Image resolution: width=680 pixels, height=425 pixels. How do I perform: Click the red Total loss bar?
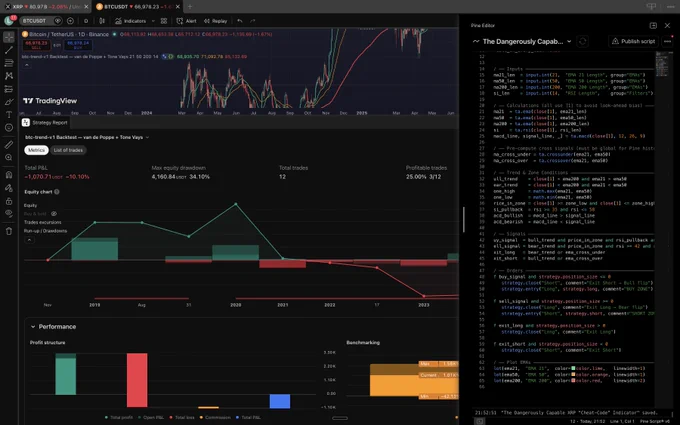[x=137, y=380]
